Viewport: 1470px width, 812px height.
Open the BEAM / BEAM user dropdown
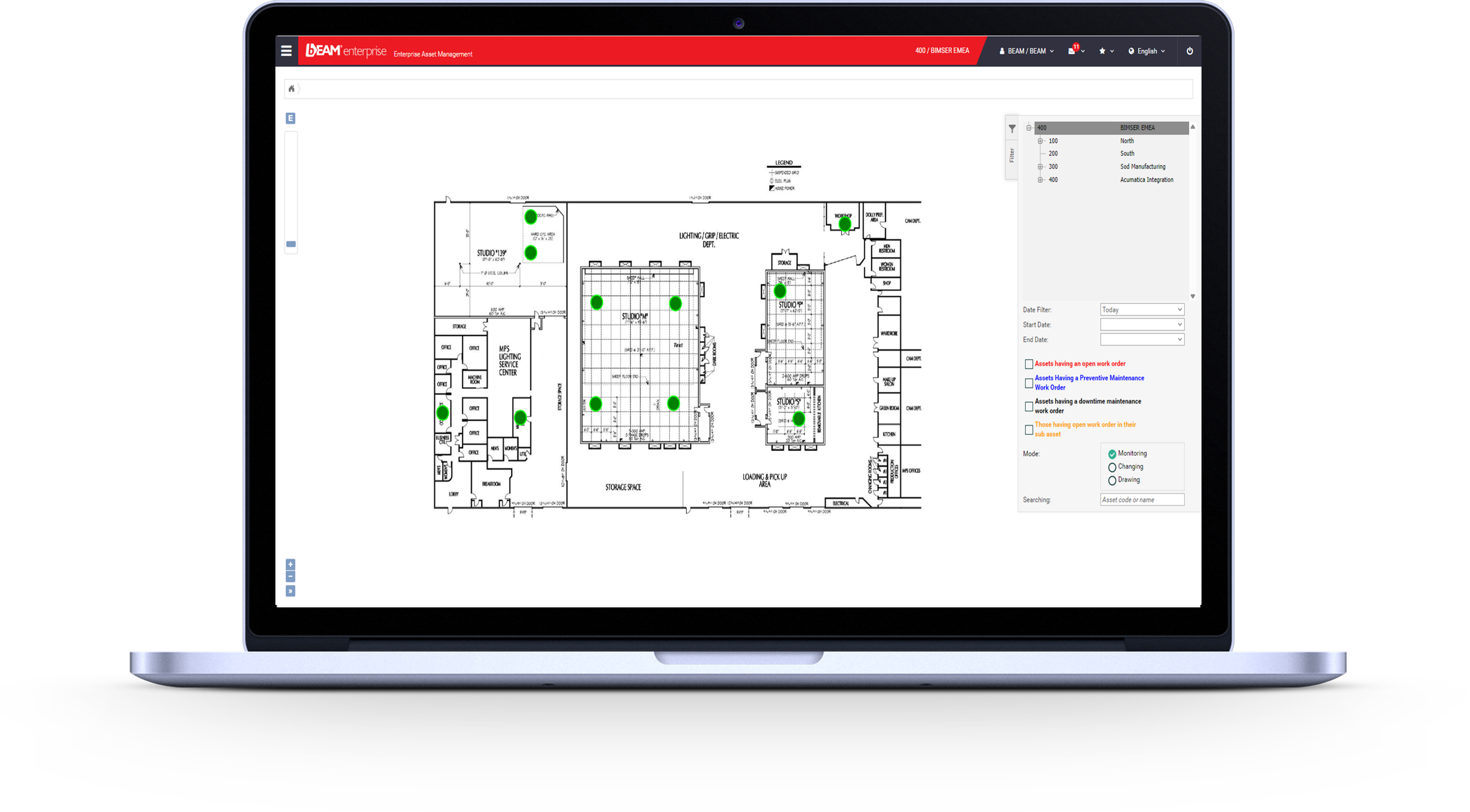[x=1026, y=51]
